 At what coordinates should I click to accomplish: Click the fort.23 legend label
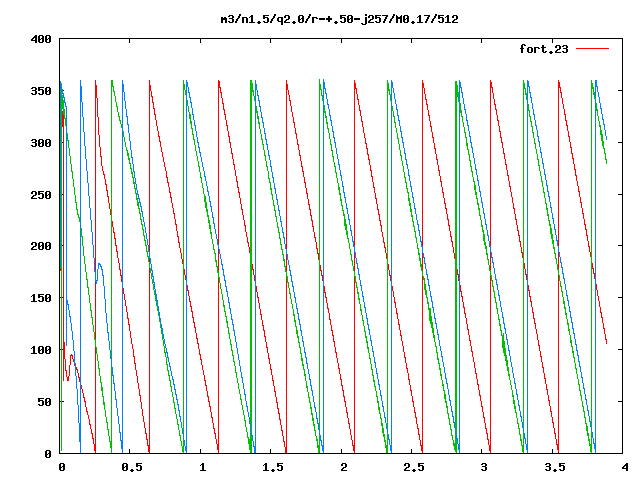[543, 49]
